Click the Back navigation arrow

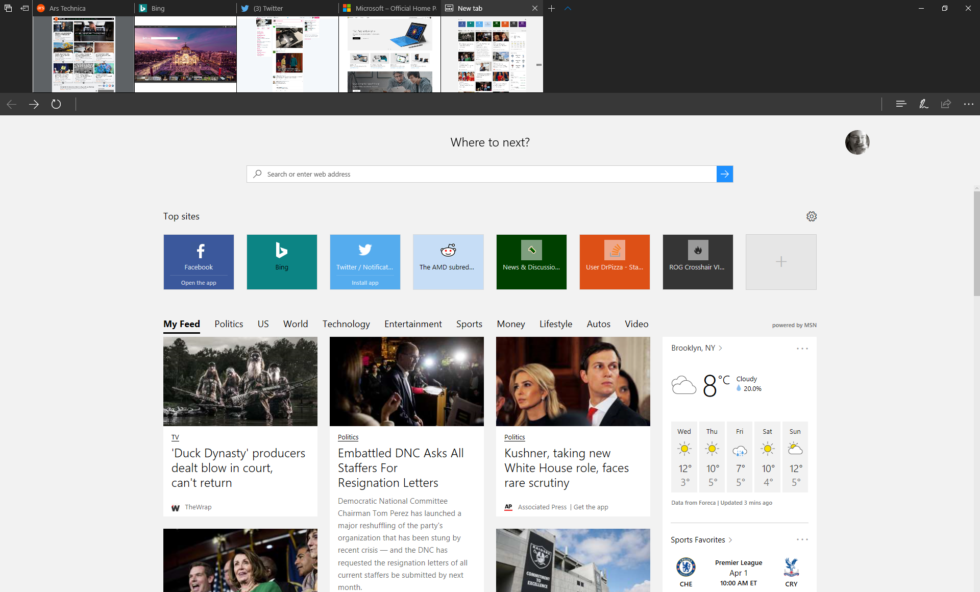[x=10, y=104]
